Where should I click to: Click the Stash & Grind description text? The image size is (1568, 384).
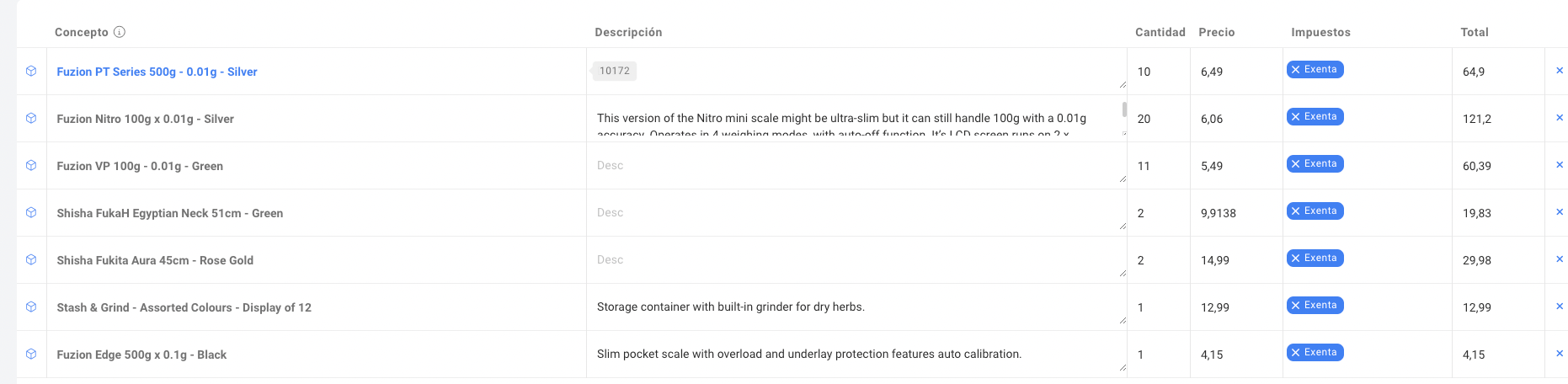point(730,307)
